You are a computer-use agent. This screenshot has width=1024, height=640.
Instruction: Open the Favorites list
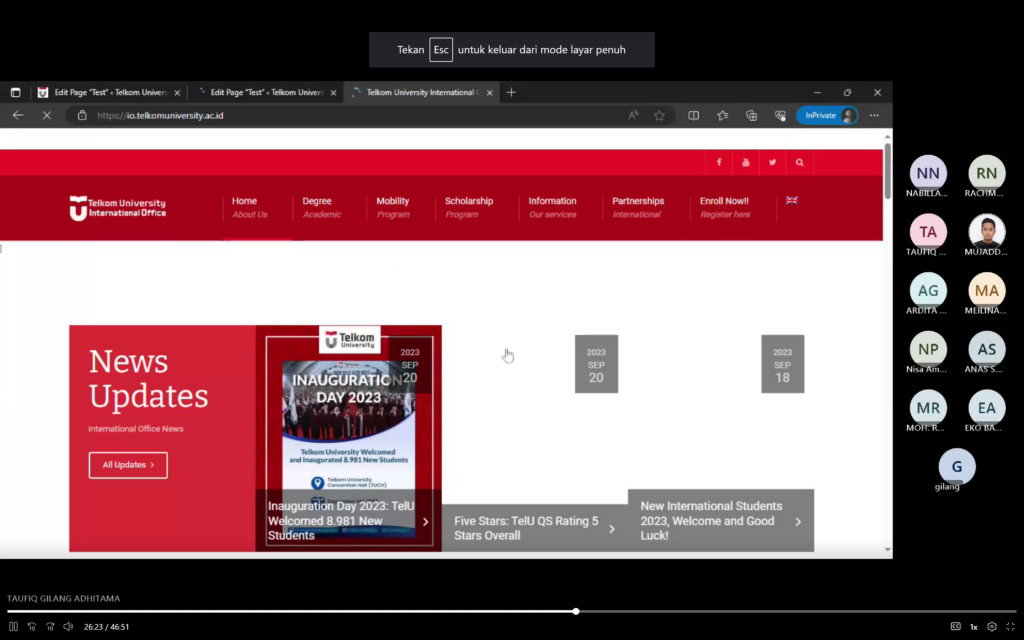click(722, 116)
